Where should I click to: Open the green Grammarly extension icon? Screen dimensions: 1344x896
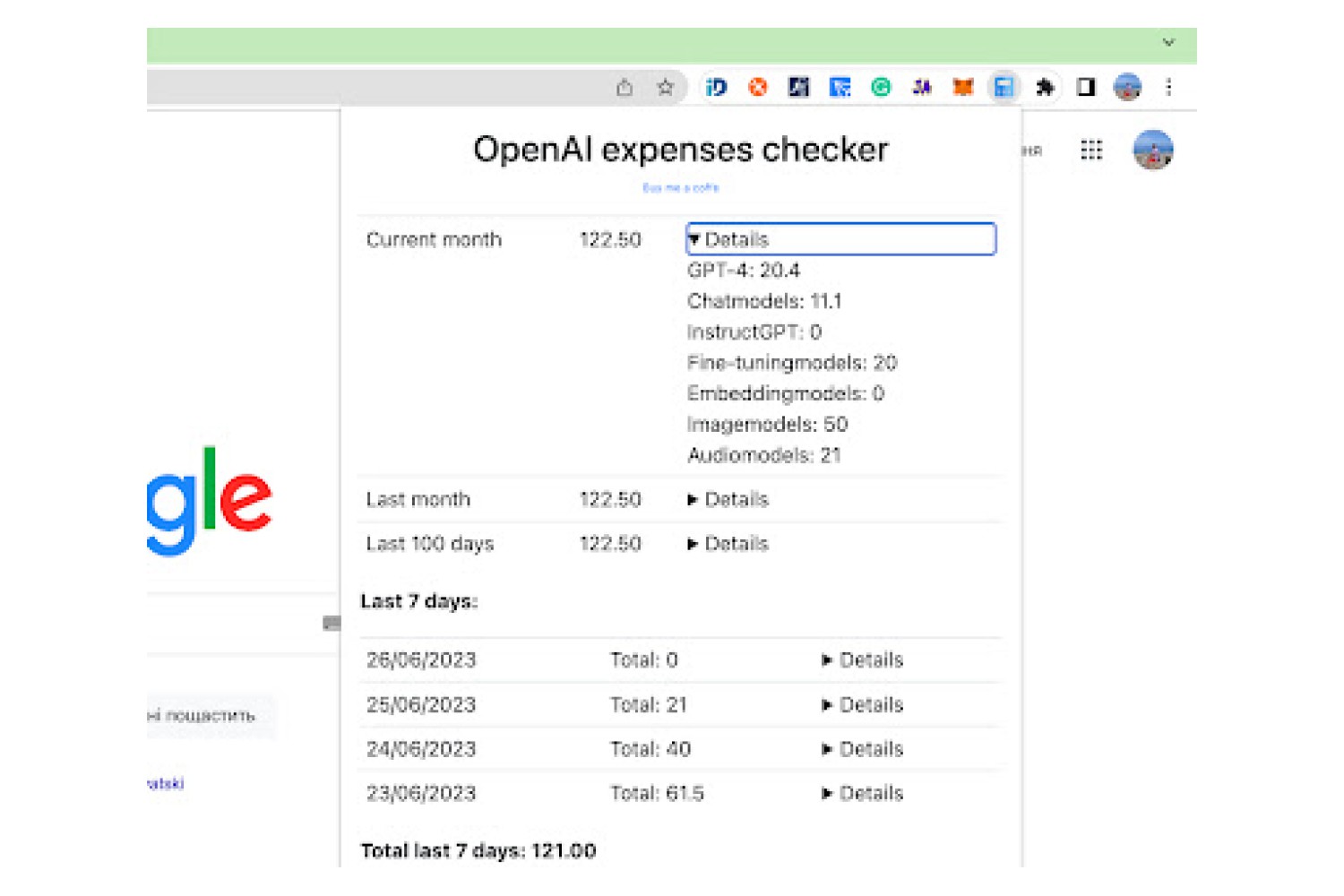click(881, 87)
